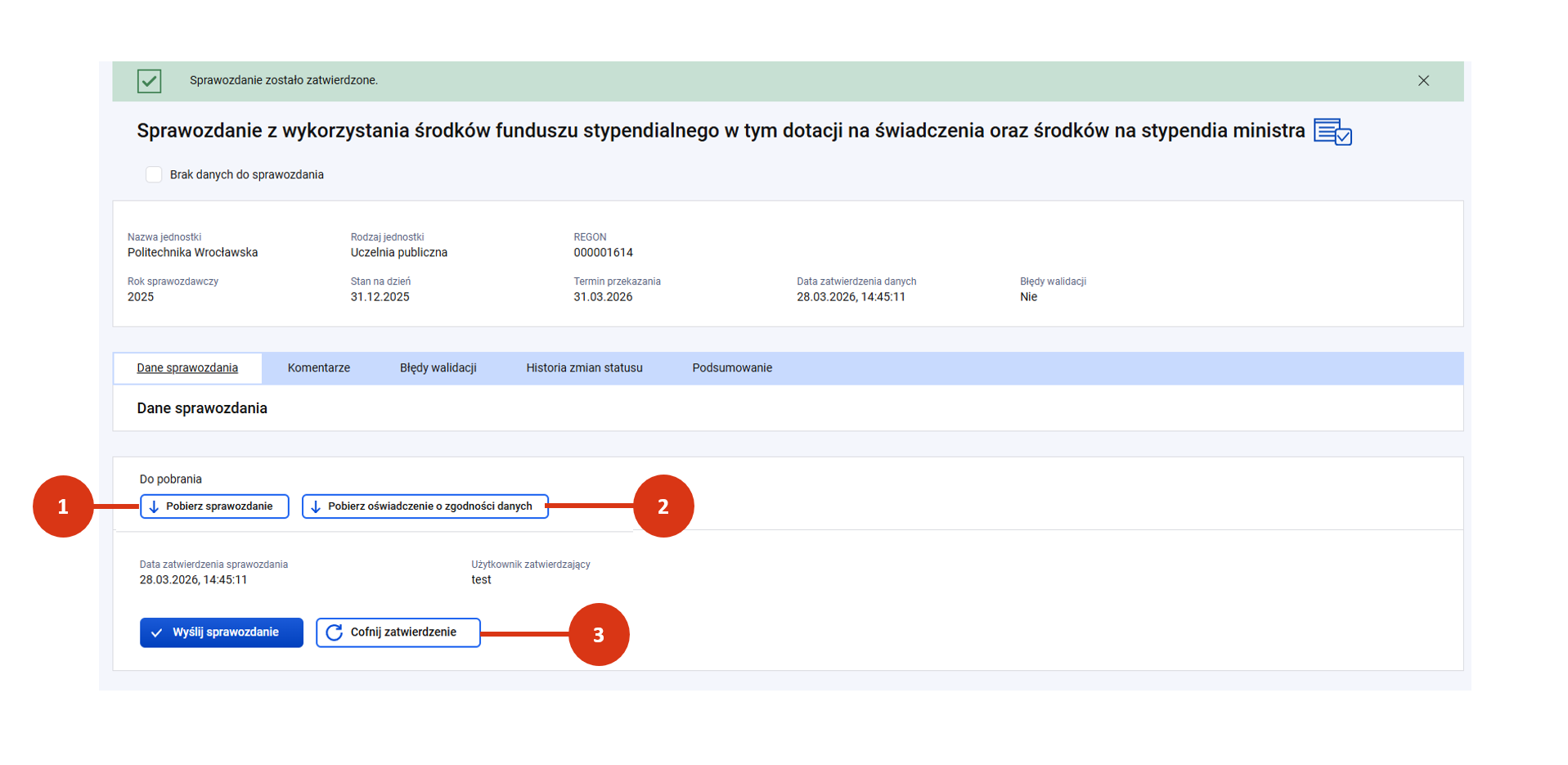1568x765 pixels.
Task: Click the red circle marker number 2
Action: [663, 506]
